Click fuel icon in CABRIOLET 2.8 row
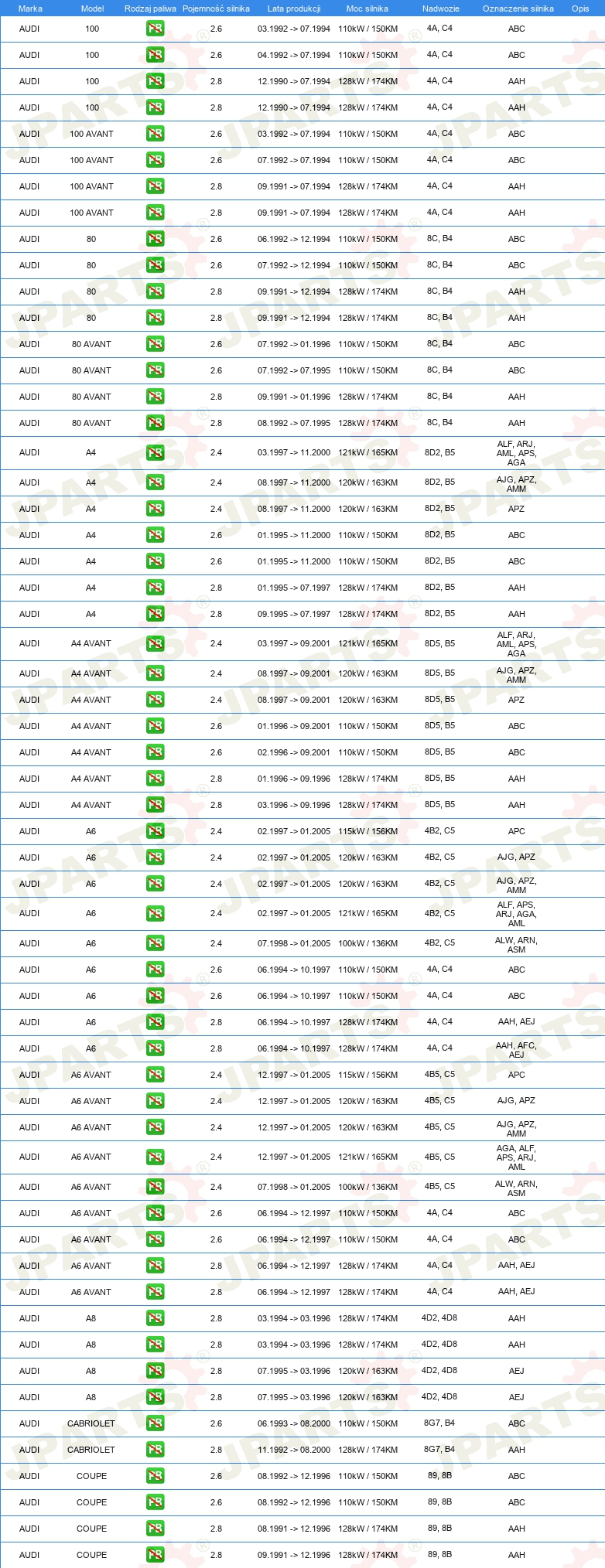 [155, 1450]
